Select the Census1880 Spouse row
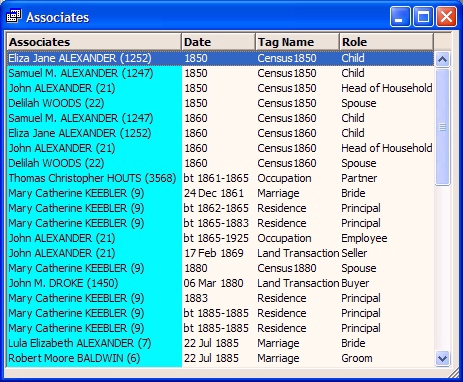This screenshot has width=463, height=382. (x=220, y=268)
